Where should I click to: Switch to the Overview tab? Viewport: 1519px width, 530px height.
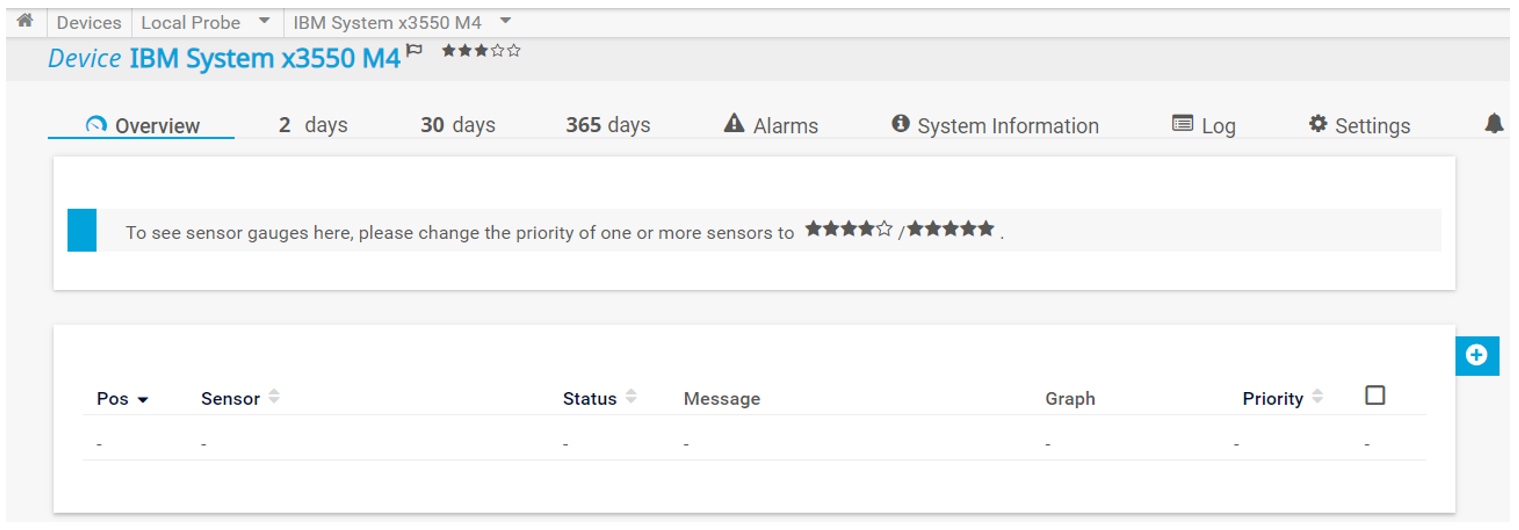142,126
